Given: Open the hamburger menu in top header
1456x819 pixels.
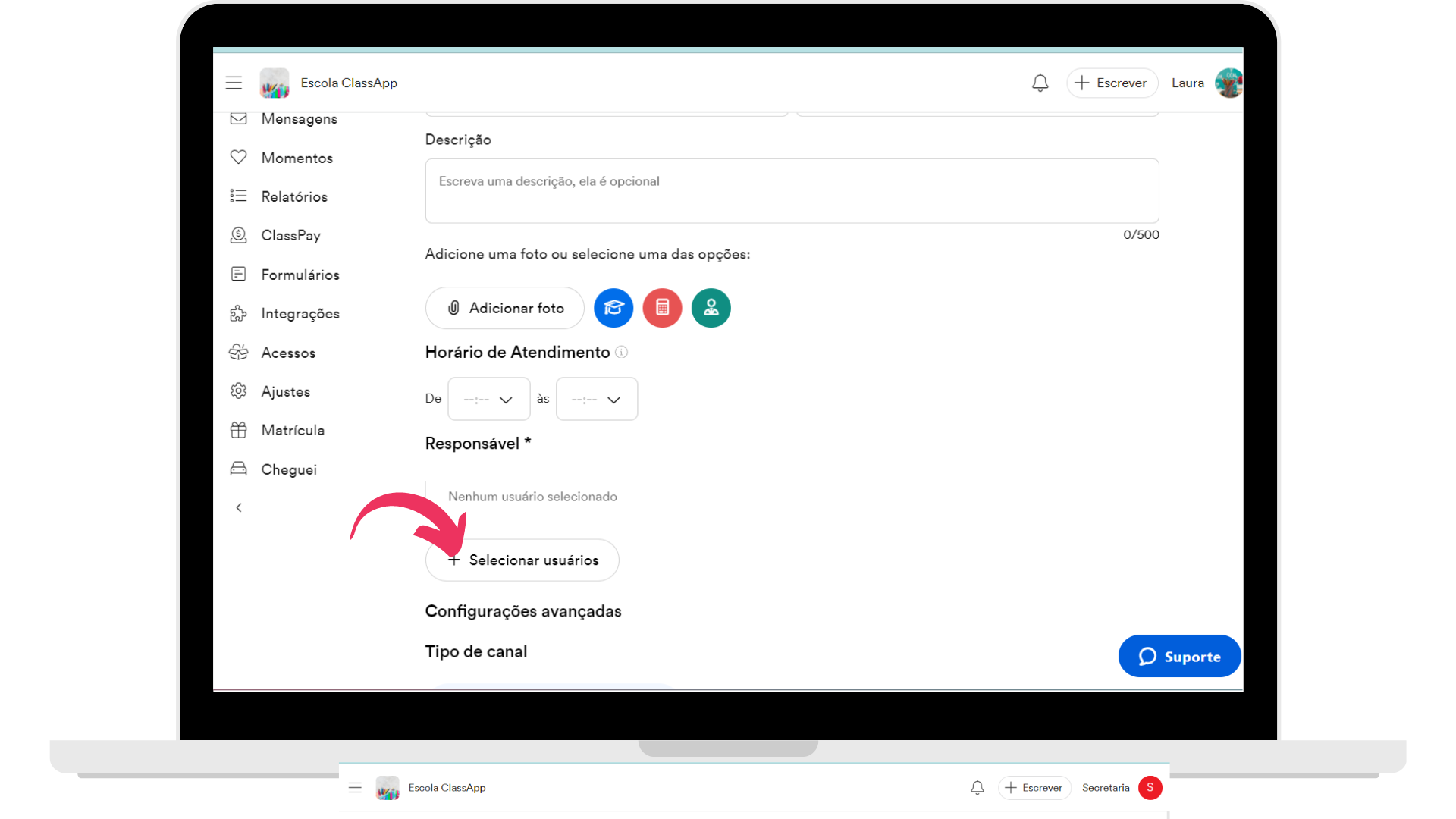Looking at the screenshot, I should coord(234,83).
